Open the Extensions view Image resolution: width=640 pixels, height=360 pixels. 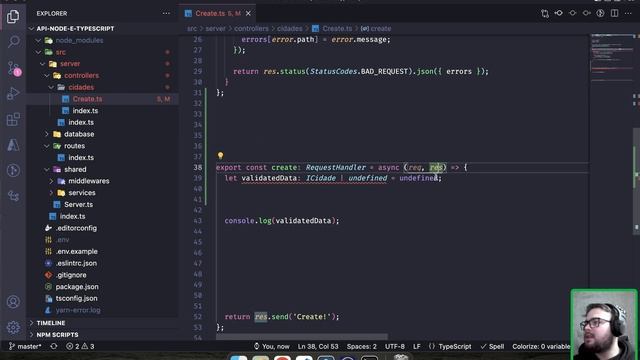(x=13, y=119)
